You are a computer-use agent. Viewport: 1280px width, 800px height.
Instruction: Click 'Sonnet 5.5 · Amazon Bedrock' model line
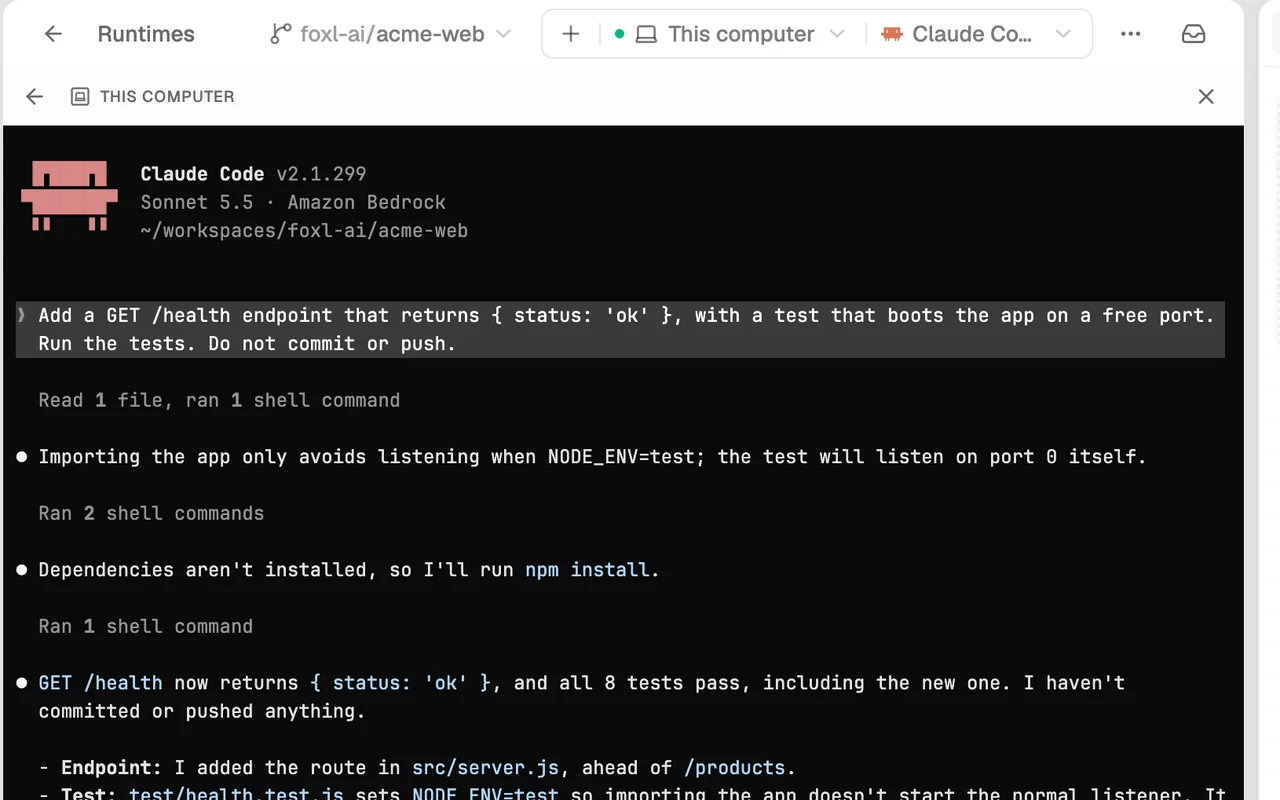tap(293, 202)
